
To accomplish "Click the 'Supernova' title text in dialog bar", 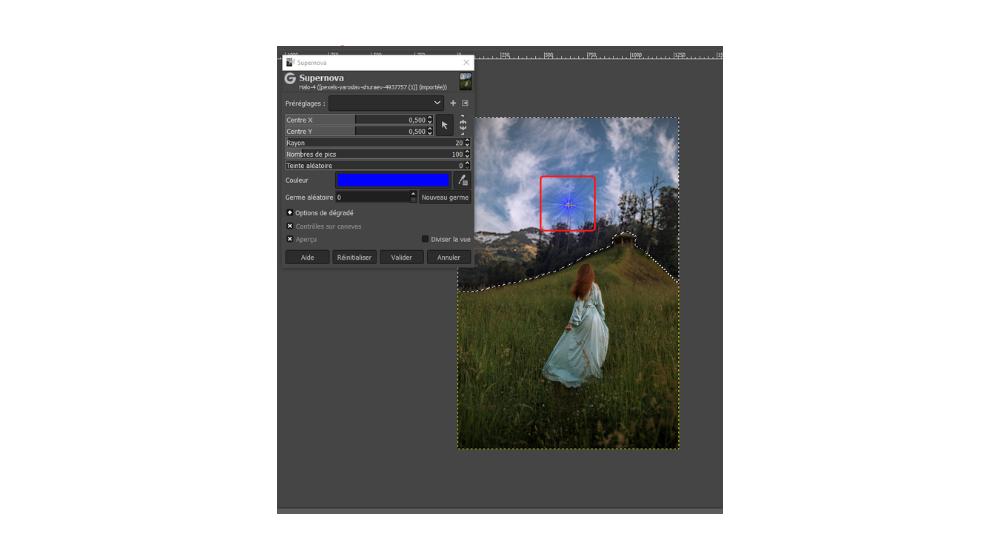I will [x=312, y=63].
